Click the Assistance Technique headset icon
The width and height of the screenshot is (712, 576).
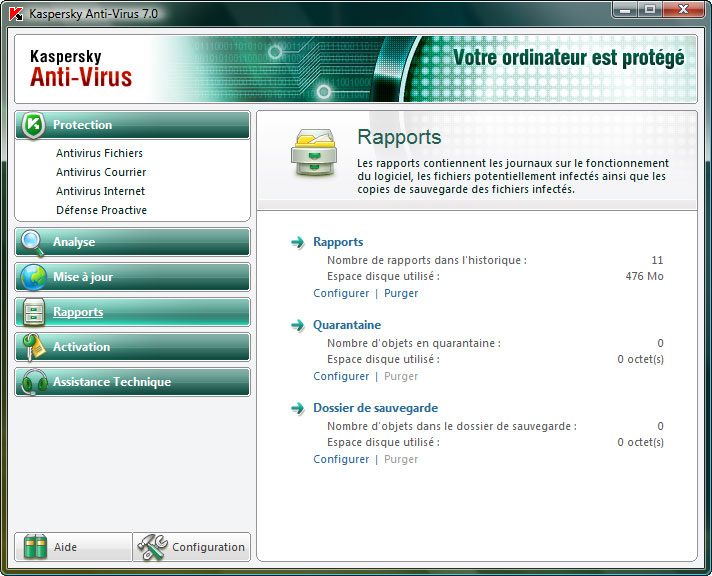[x=33, y=382]
